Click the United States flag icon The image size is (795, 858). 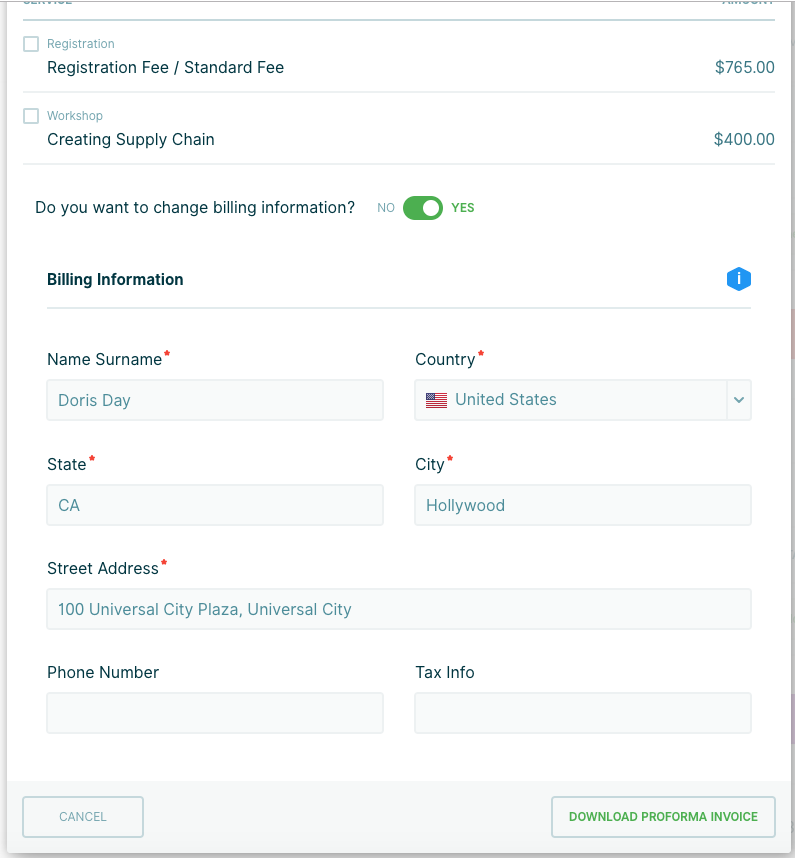[436, 400]
